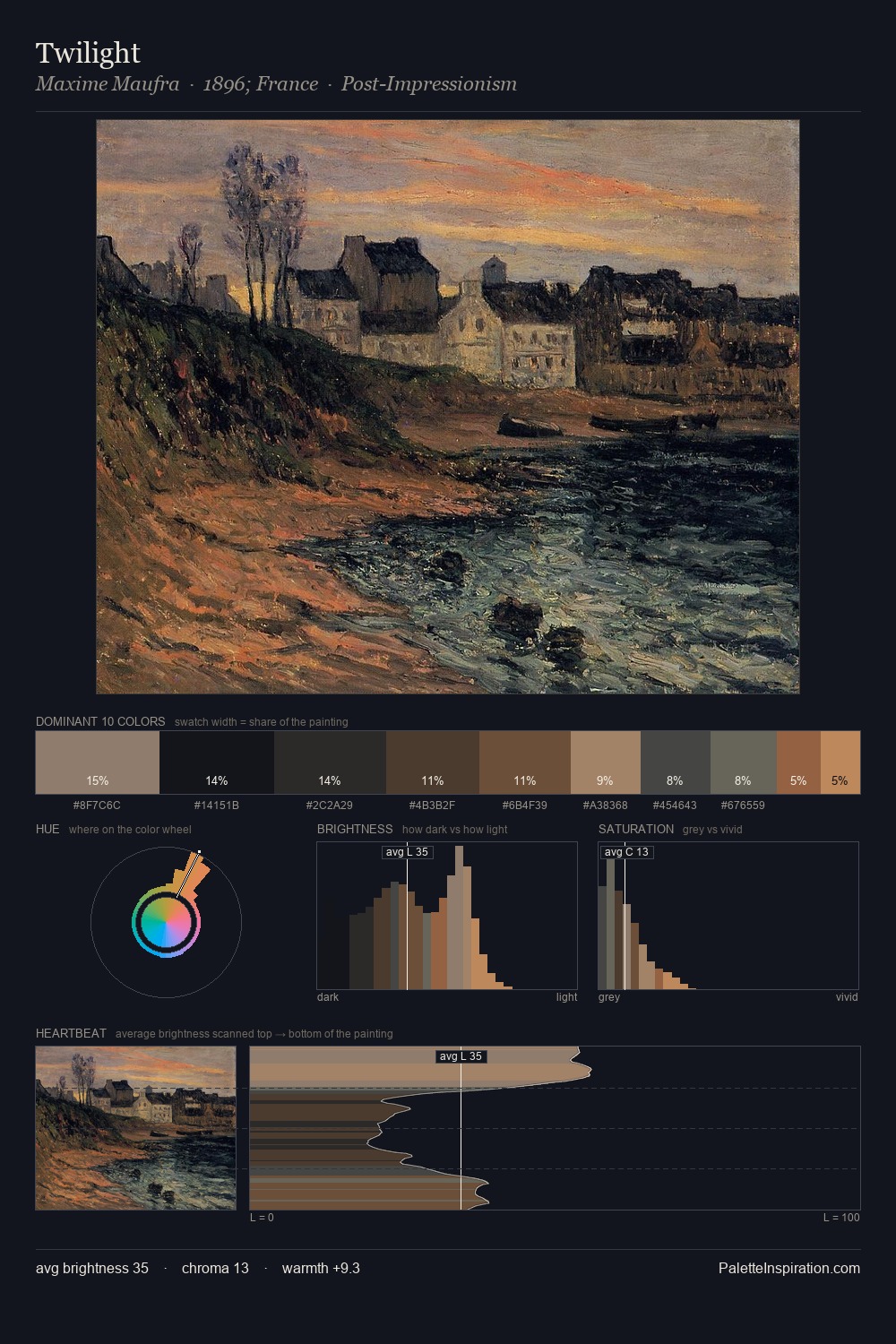Click the 'SATURATION' section heading
The image size is (896, 1344).
click(636, 829)
